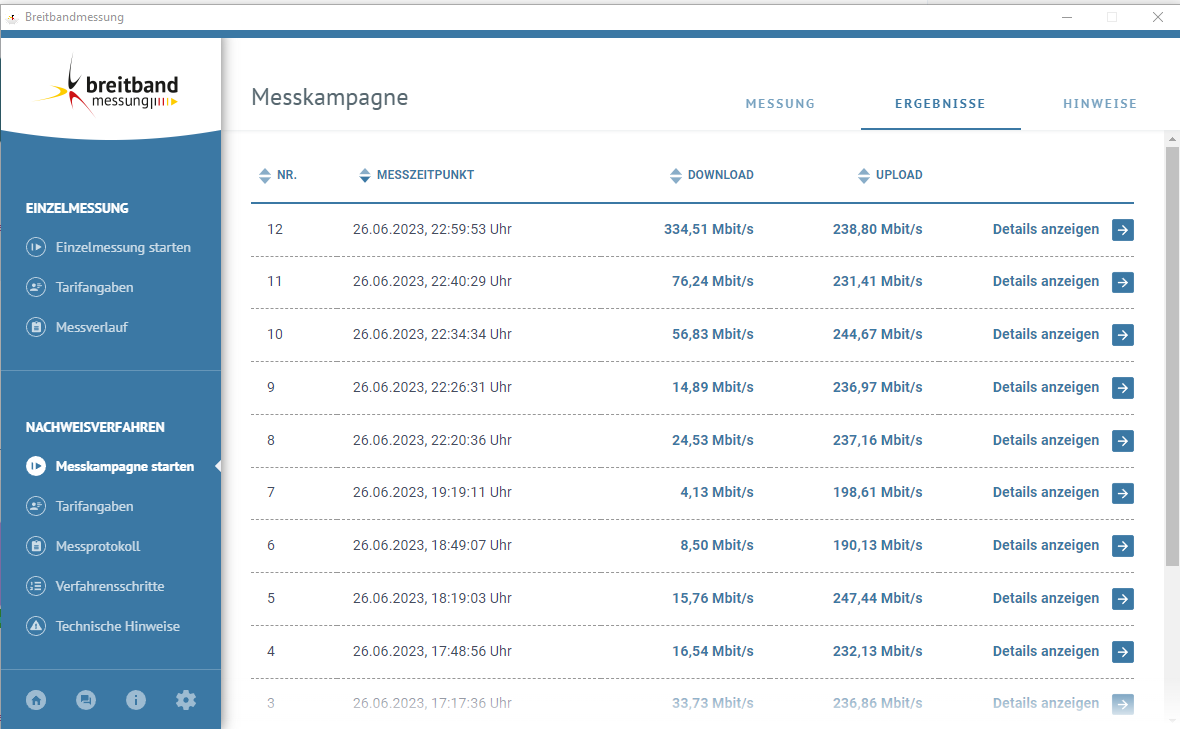The image size is (1180, 729).
Task: Click the icon beside Tarifangaben under Nachweisverfahren
Action: coord(36,506)
